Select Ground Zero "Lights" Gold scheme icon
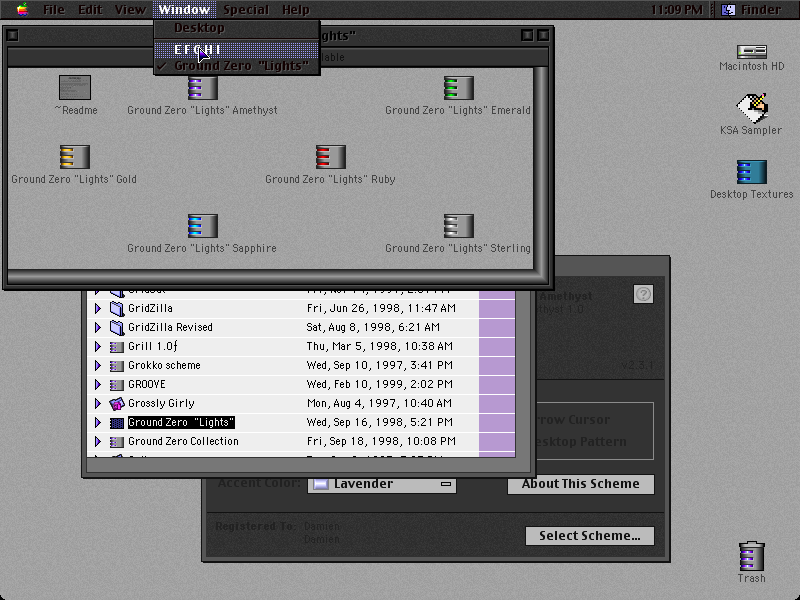 [74, 157]
